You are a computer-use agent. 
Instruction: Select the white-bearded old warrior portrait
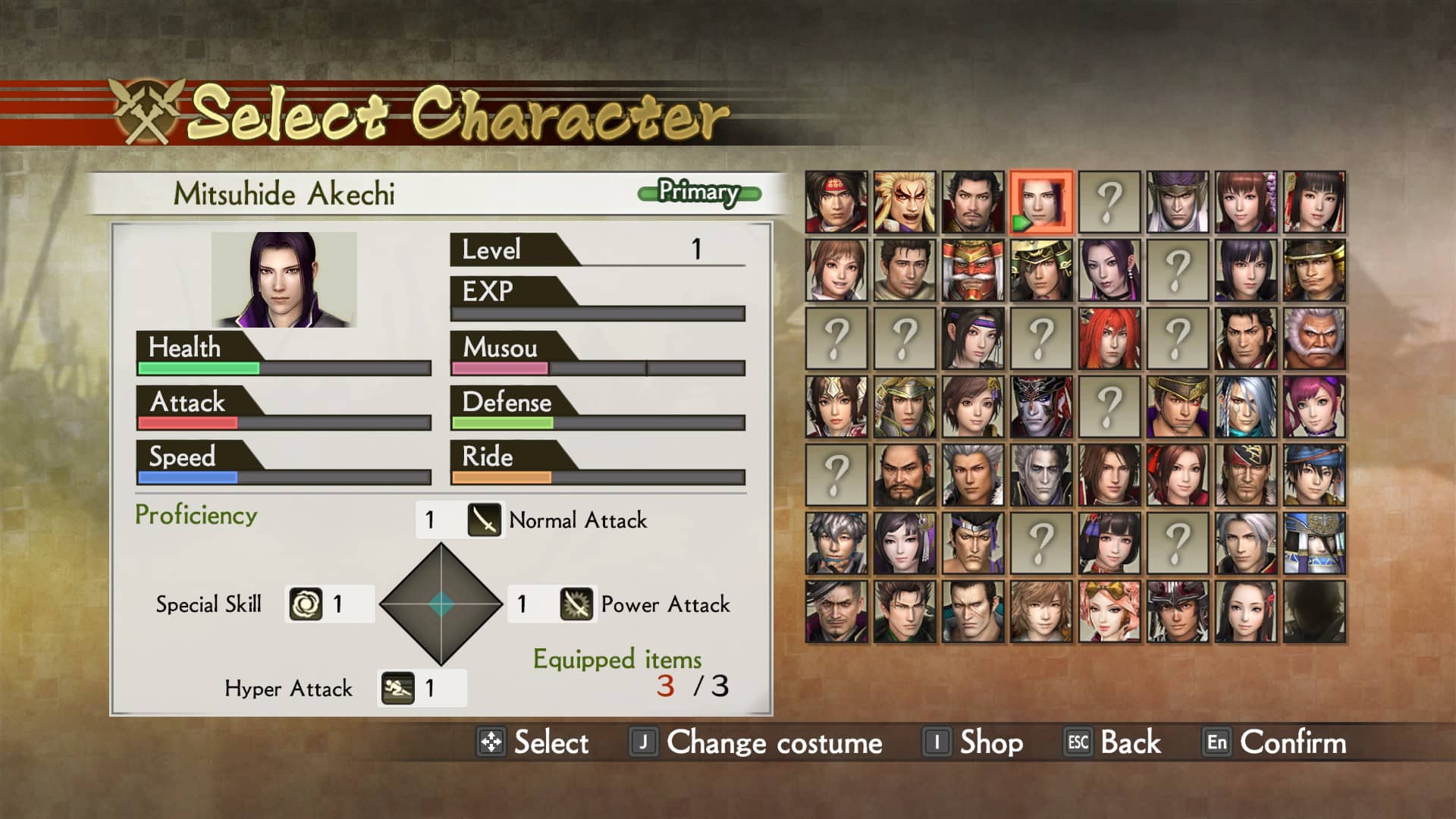pyautogui.click(x=1314, y=338)
